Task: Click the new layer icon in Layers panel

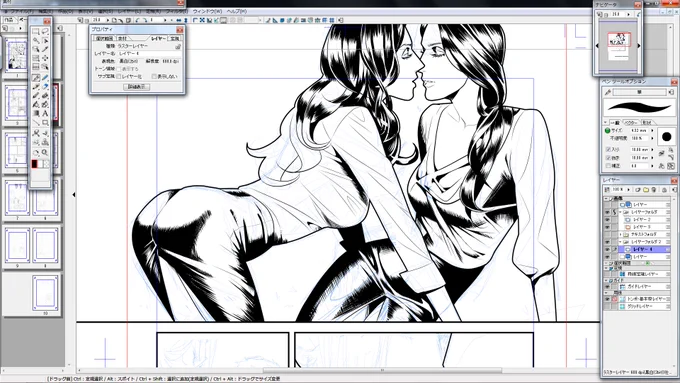Action: pyautogui.click(x=638, y=190)
